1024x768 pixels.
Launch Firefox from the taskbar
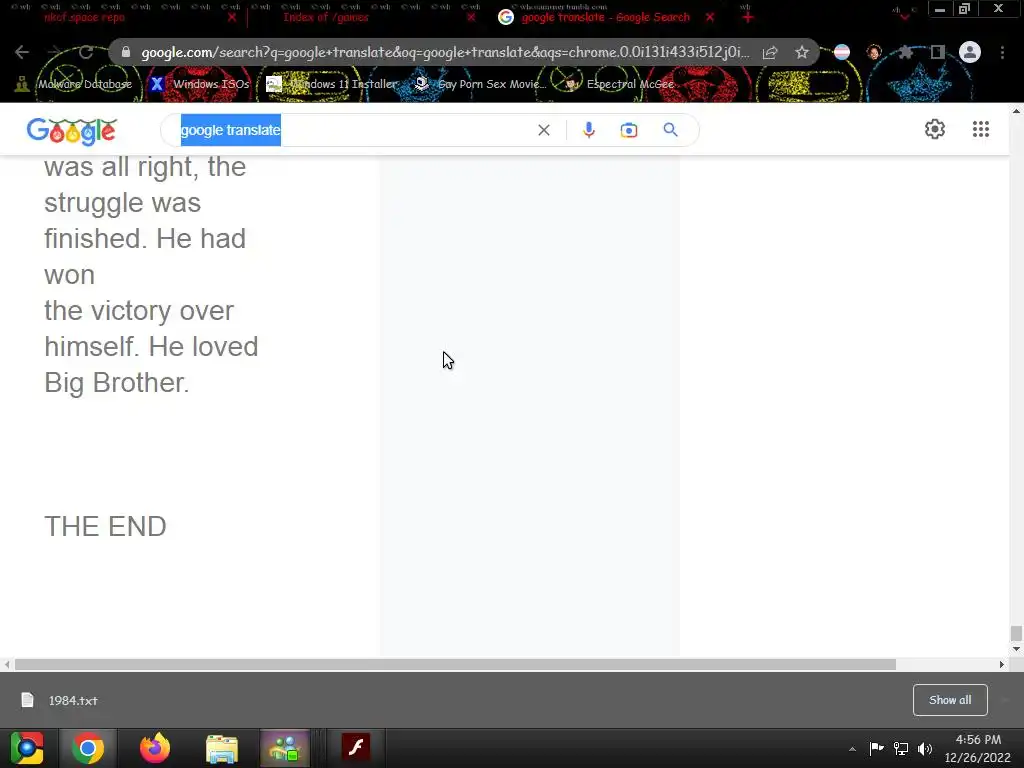155,748
